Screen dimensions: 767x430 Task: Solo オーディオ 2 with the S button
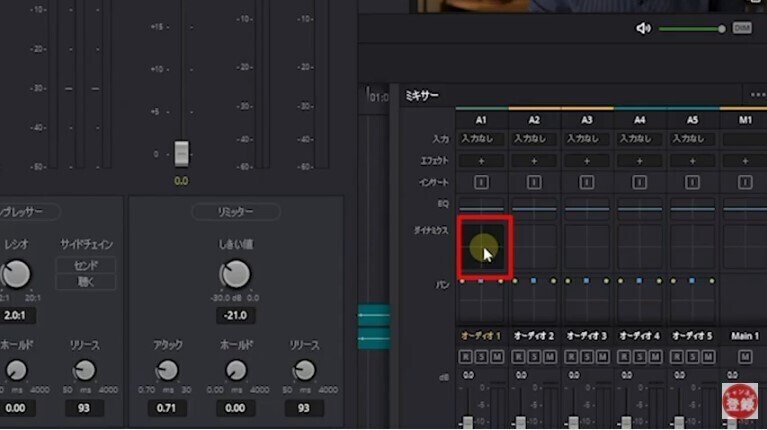tap(534, 357)
